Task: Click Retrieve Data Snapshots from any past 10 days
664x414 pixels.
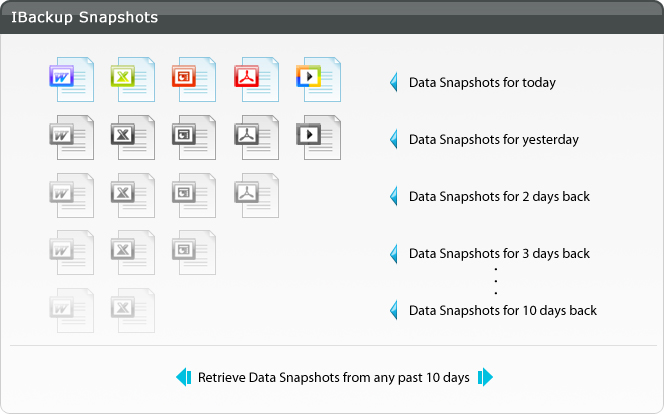Action: [334, 378]
